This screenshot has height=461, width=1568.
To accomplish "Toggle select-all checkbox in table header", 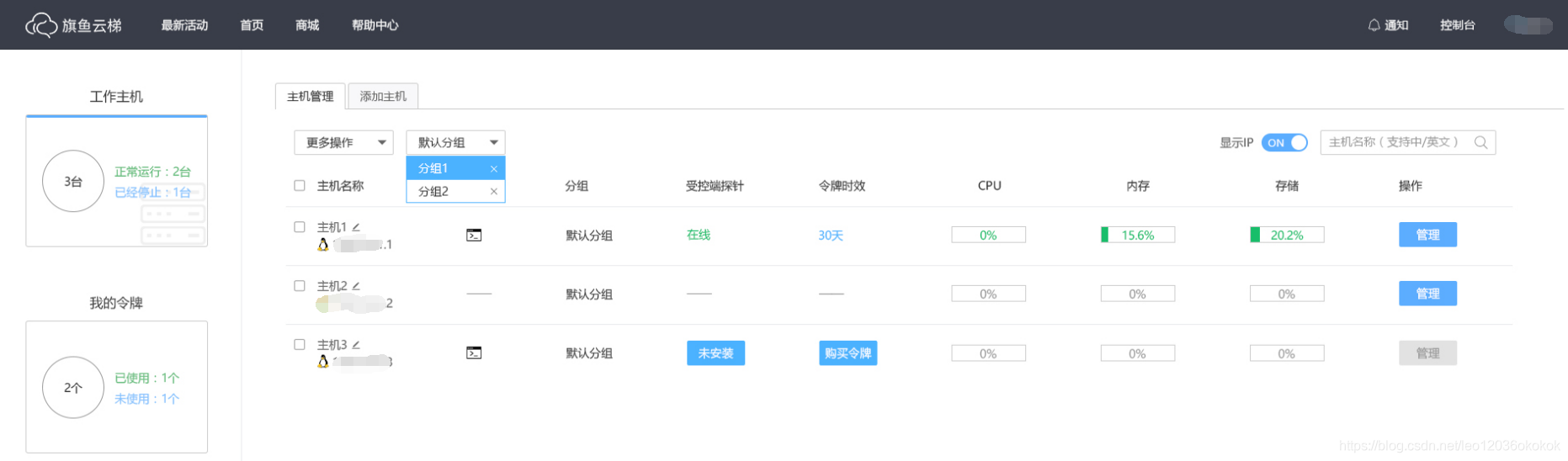I will coord(300,185).
